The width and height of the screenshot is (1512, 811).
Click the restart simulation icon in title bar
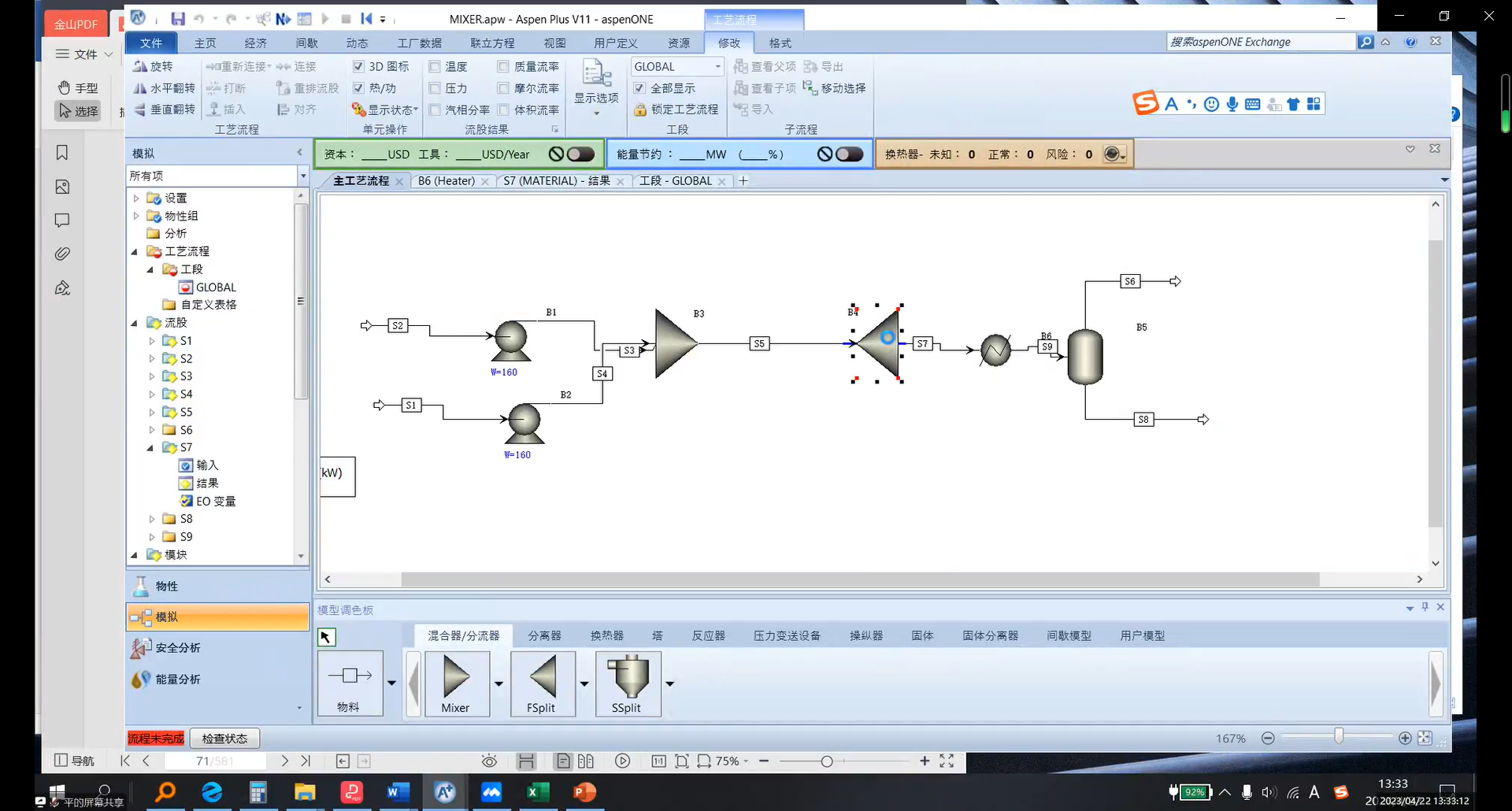pos(366,19)
